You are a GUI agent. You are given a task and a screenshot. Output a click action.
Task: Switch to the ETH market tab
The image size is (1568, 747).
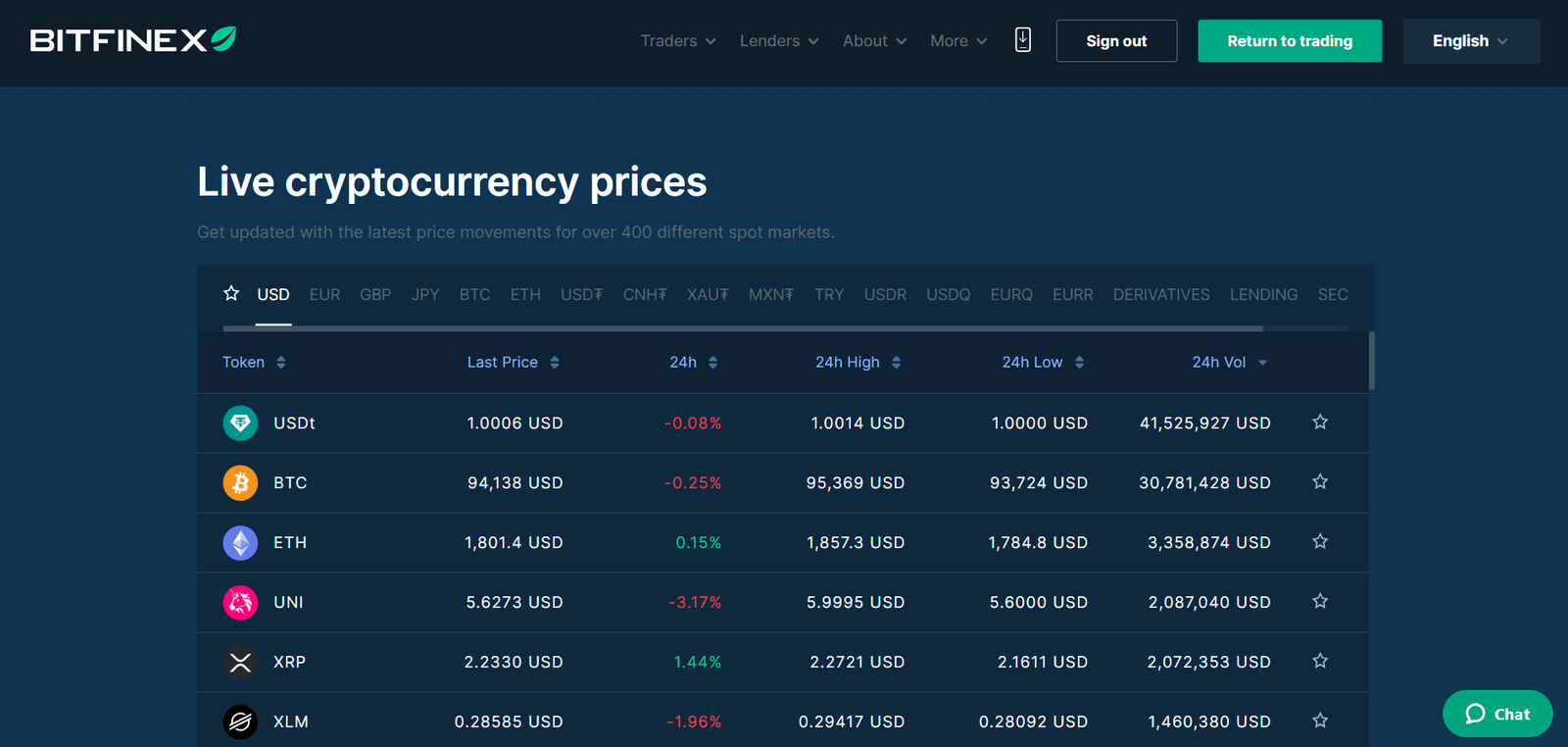point(525,294)
